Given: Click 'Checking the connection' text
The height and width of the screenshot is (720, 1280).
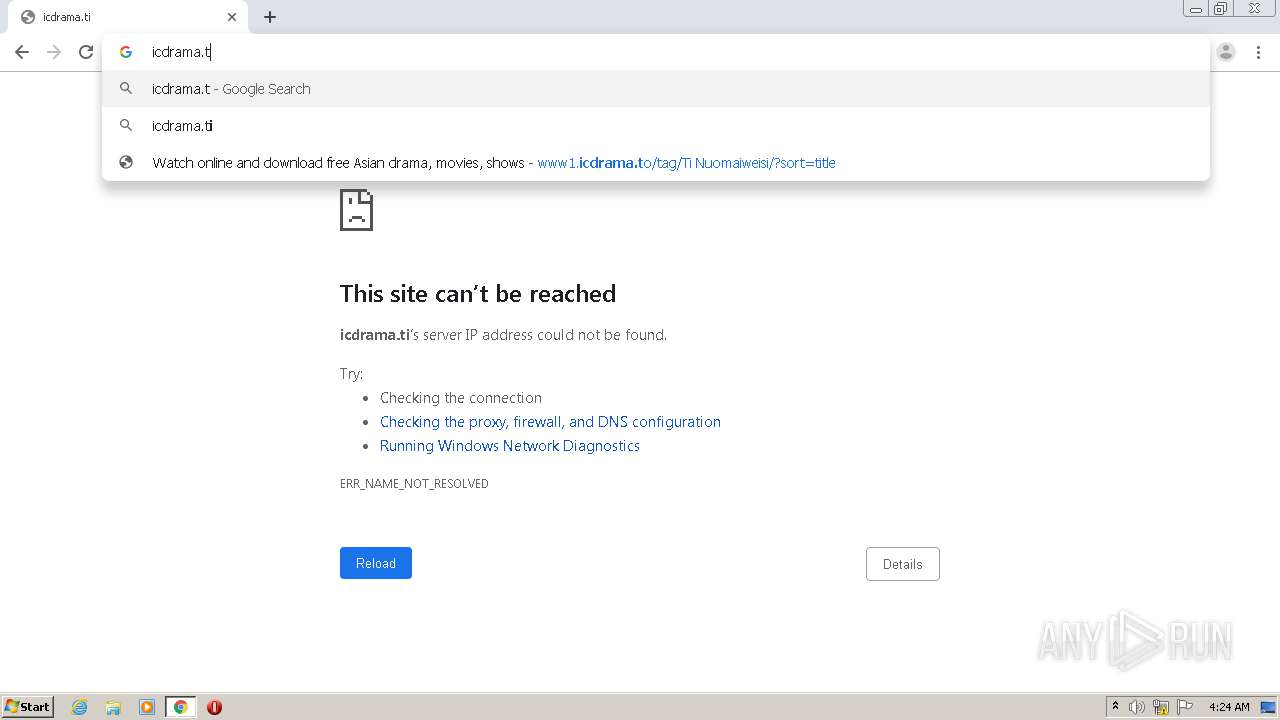Looking at the screenshot, I should click(461, 398).
